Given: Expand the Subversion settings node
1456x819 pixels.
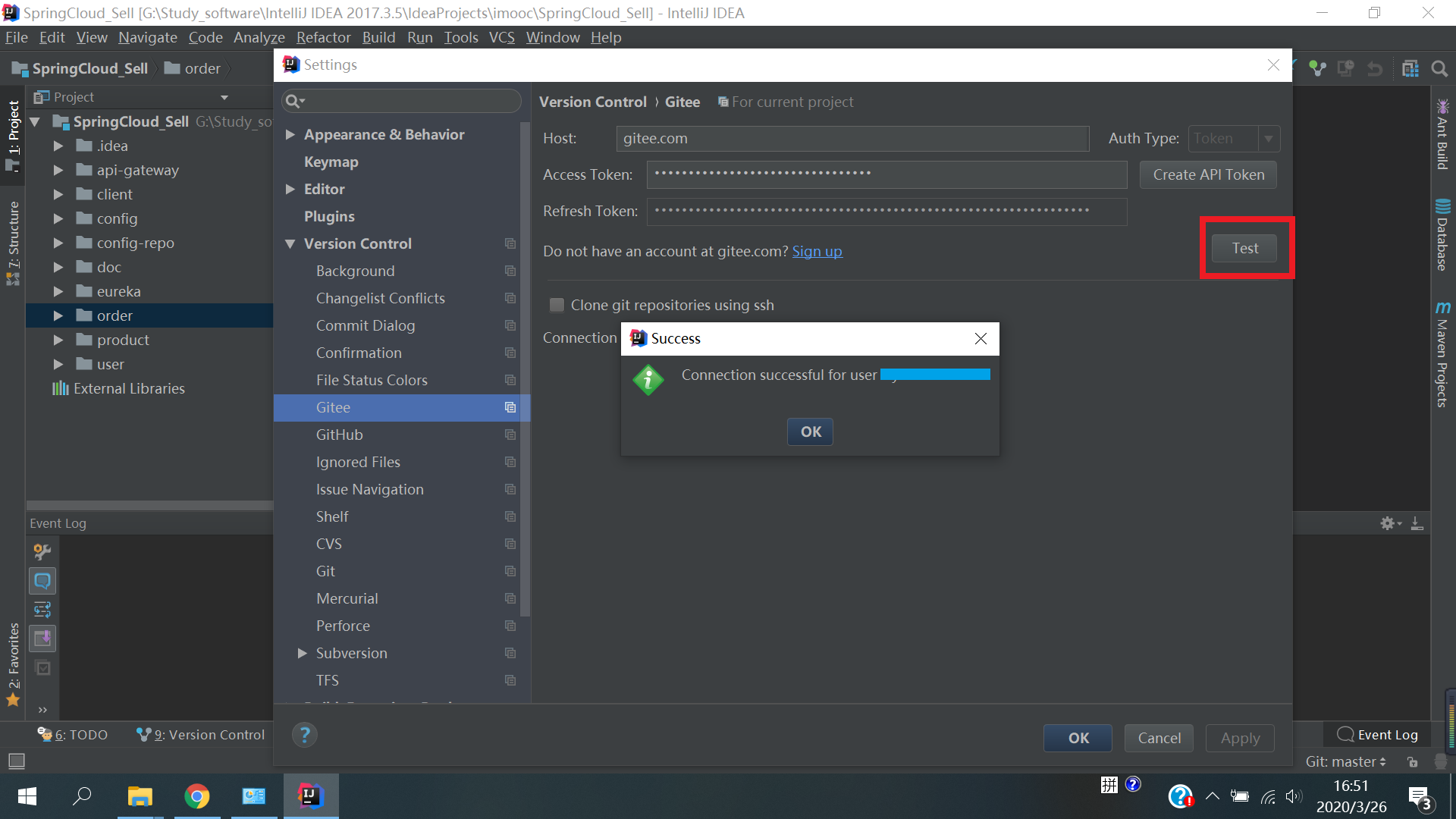Looking at the screenshot, I should (302, 653).
